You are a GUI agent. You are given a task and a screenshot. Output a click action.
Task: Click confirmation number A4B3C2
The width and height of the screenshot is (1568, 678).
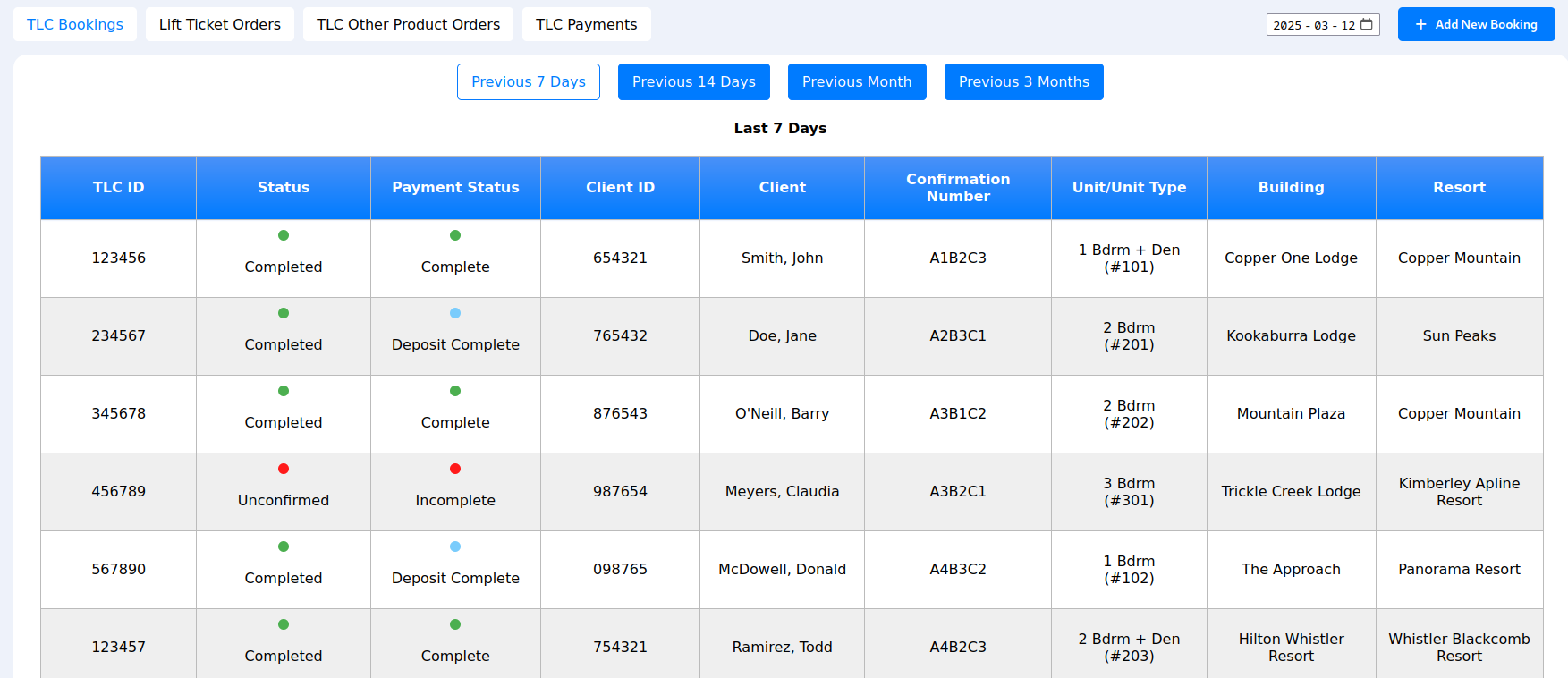pos(958,570)
